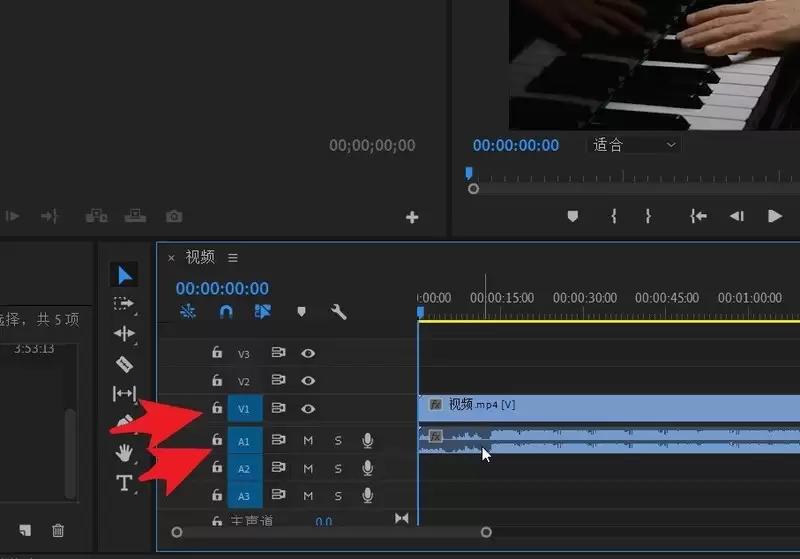The width and height of the screenshot is (800, 559).
Task: Open the 适合 zoom level dropdown
Action: pos(633,145)
